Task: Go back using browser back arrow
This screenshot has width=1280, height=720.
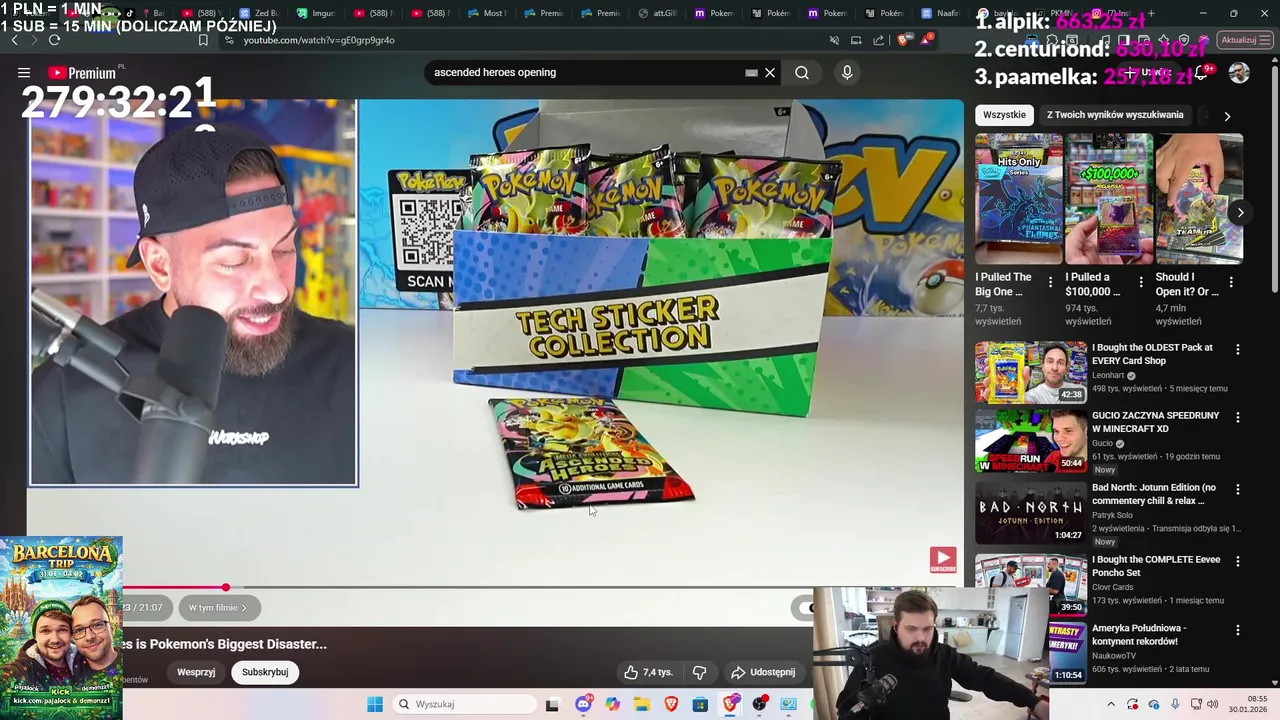Action: tap(14, 40)
